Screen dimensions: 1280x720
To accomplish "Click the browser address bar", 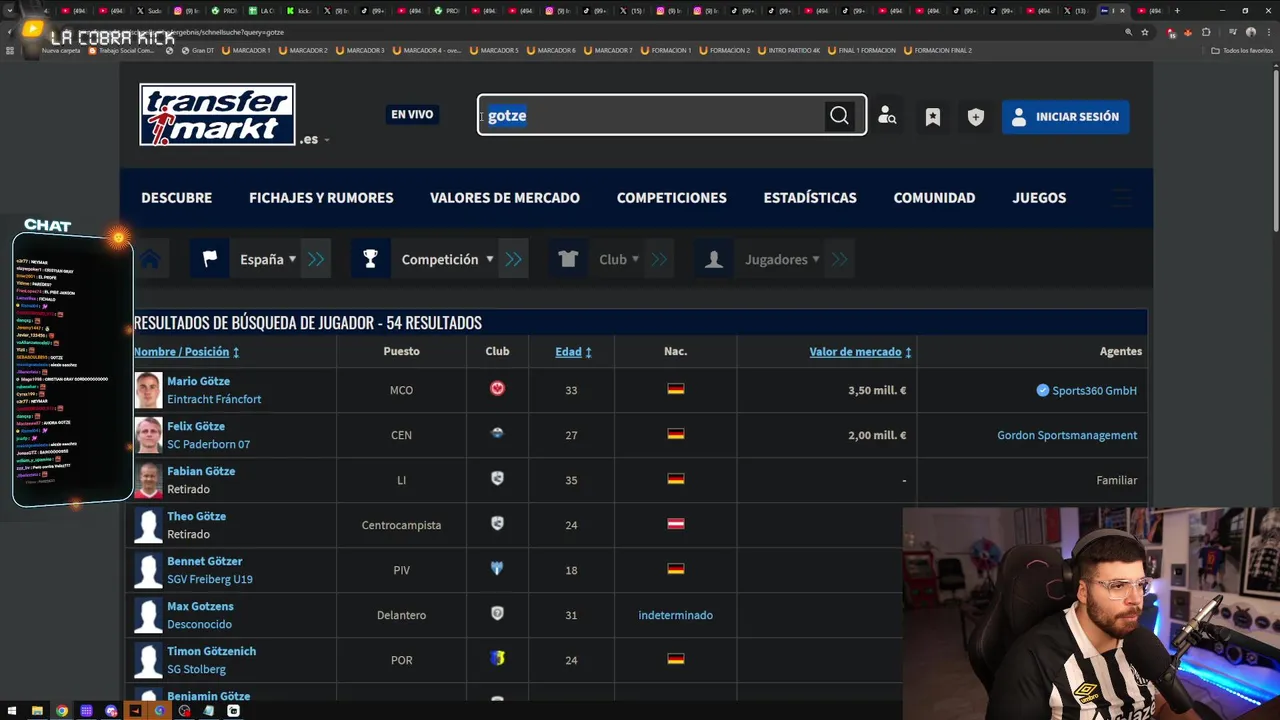I will [x=640, y=32].
